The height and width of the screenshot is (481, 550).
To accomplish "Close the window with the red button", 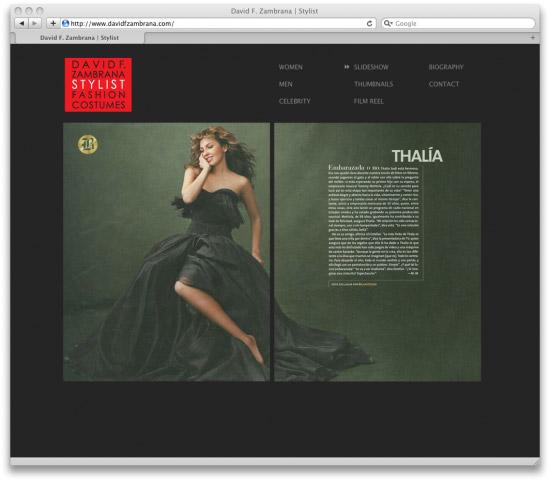I will (x=18, y=11).
